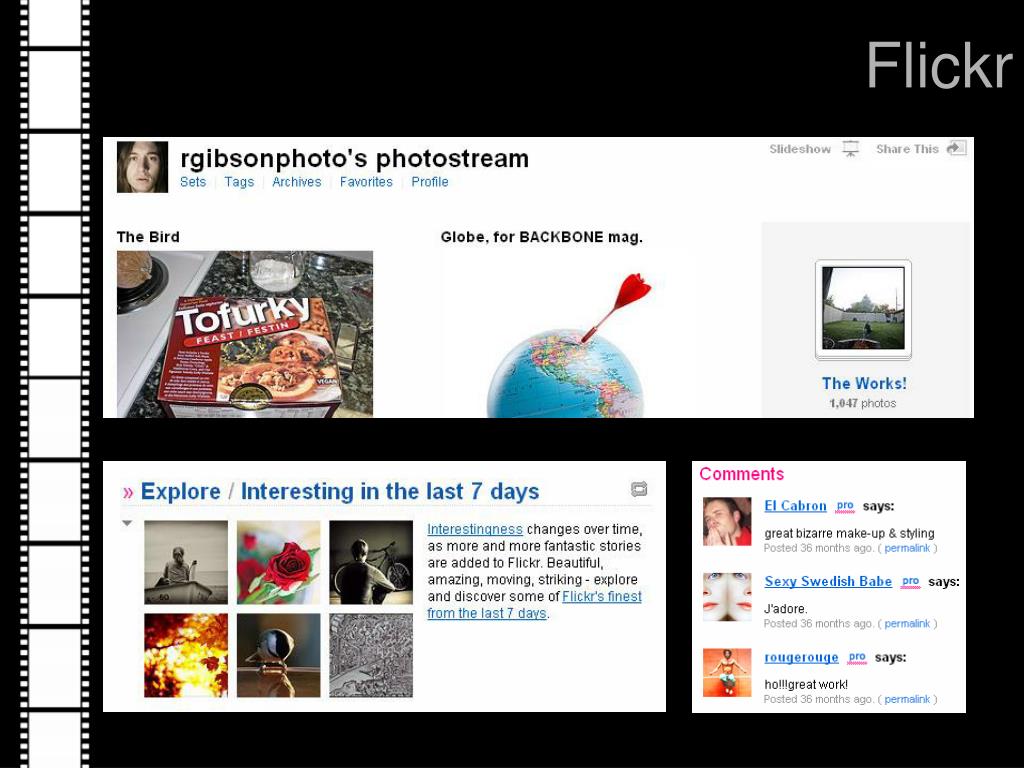1024x768 pixels.
Task: Click rougerouge's commenter avatar
Action: click(x=727, y=673)
